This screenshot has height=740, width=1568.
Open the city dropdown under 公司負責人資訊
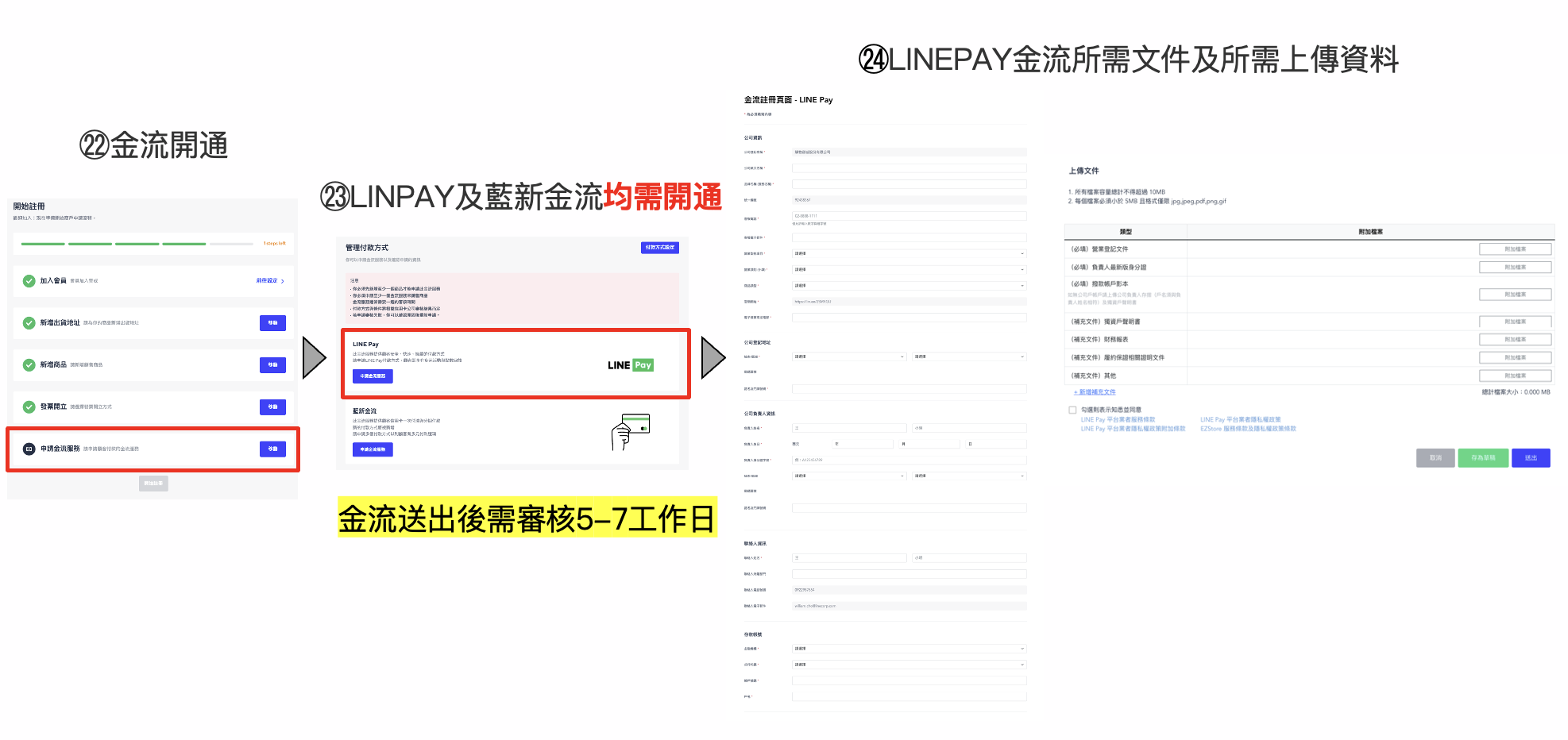[849, 476]
